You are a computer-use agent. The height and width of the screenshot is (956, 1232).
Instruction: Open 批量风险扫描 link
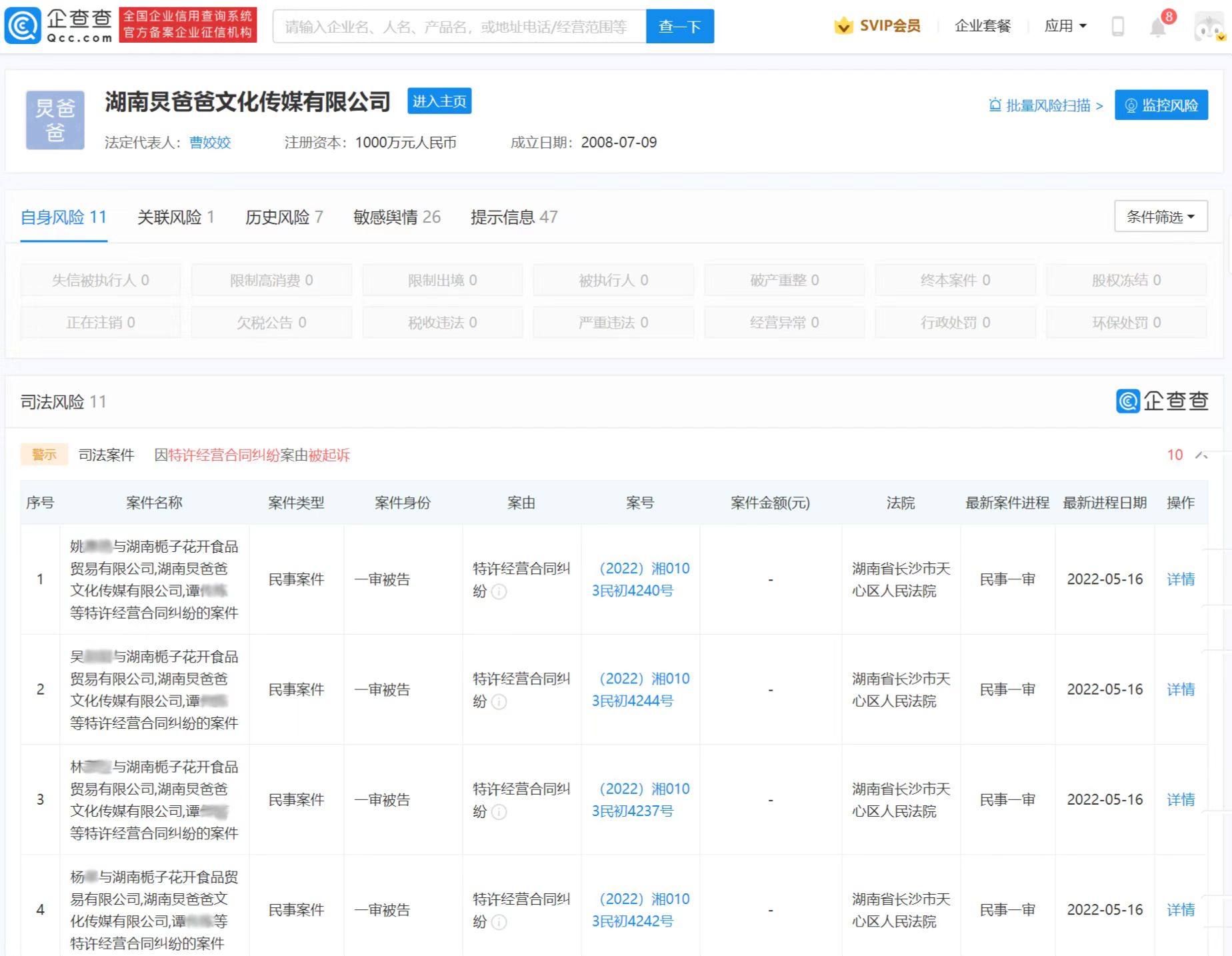point(1045,105)
